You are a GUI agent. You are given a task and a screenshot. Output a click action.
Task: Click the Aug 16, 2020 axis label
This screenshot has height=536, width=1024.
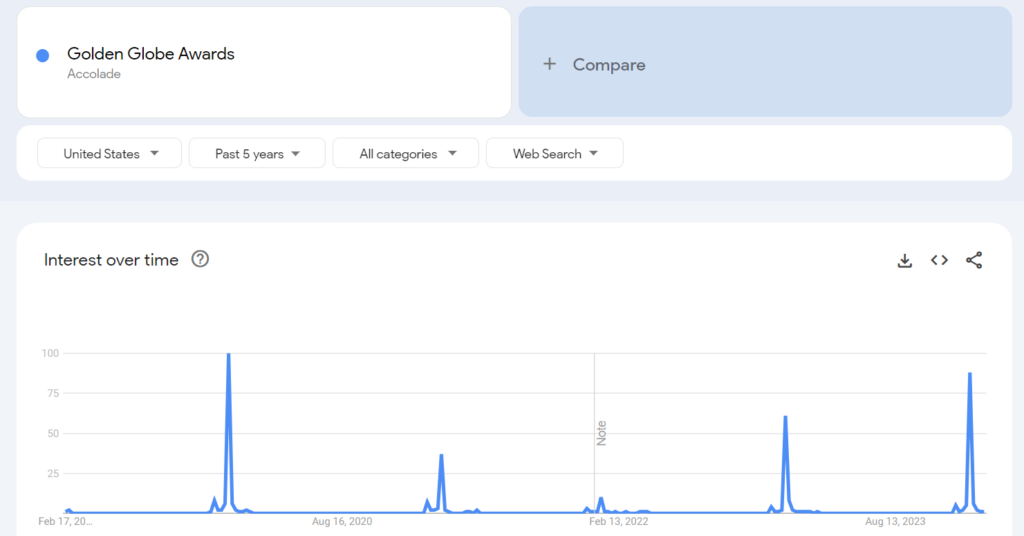coord(342,521)
